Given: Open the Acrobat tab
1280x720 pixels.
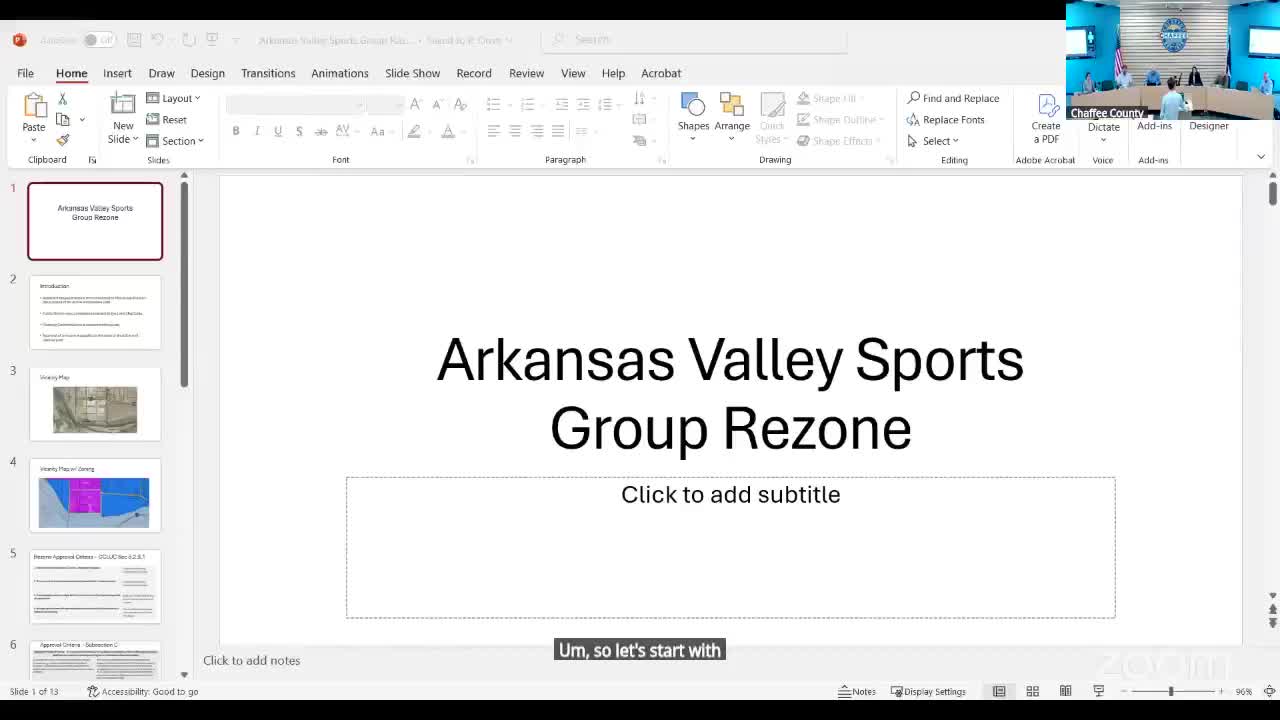Looking at the screenshot, I should click(661, 73).
